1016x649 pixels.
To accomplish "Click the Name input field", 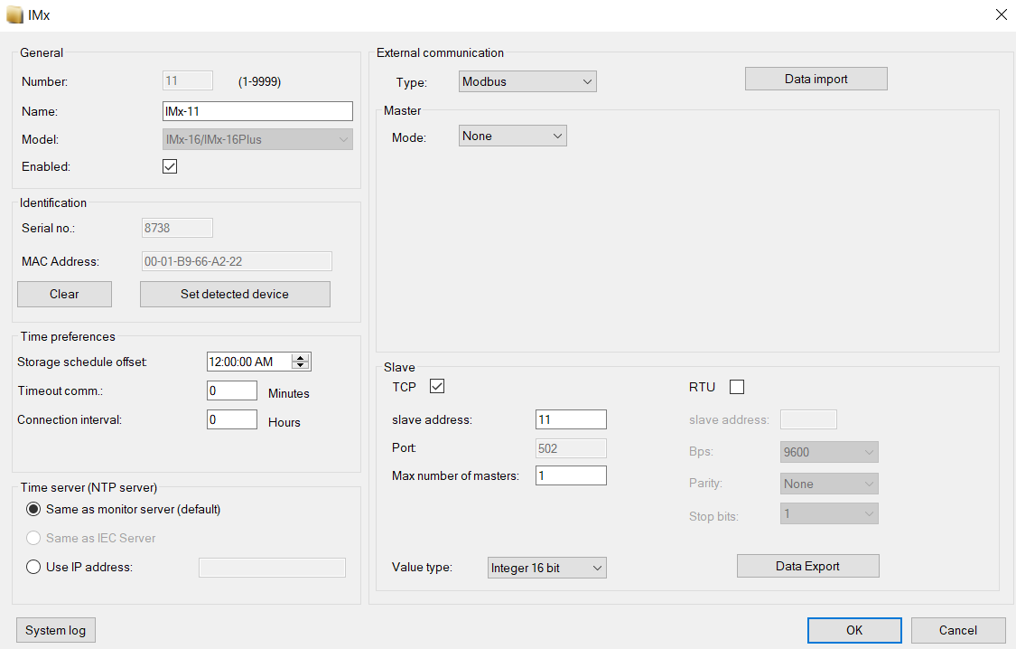I will point(257,111).
